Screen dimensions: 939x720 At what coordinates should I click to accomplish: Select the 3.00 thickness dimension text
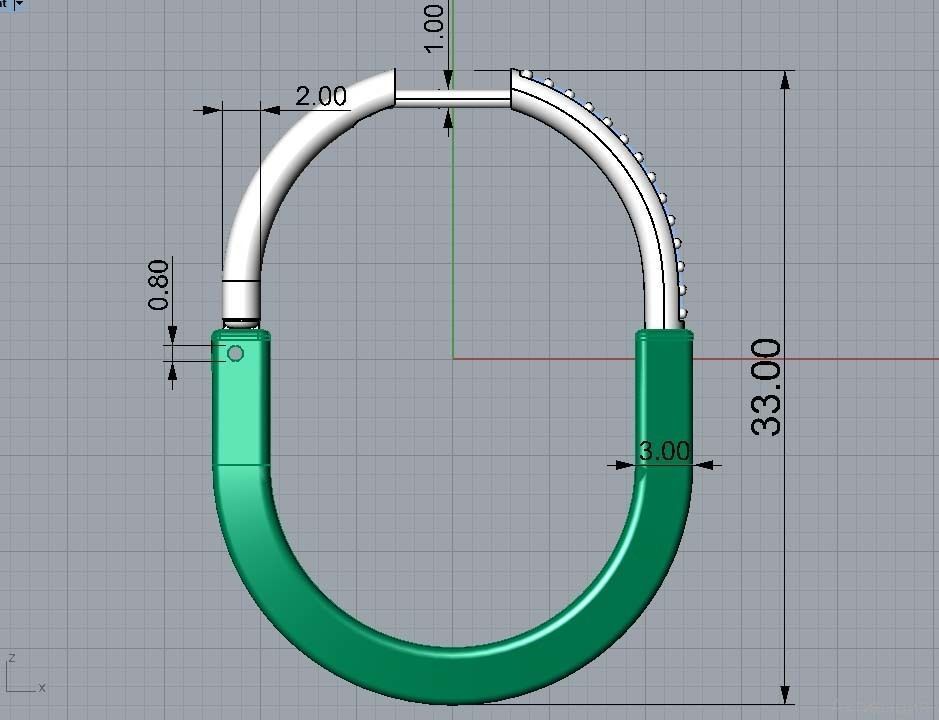pyautogui.click(x=664, y=450)
